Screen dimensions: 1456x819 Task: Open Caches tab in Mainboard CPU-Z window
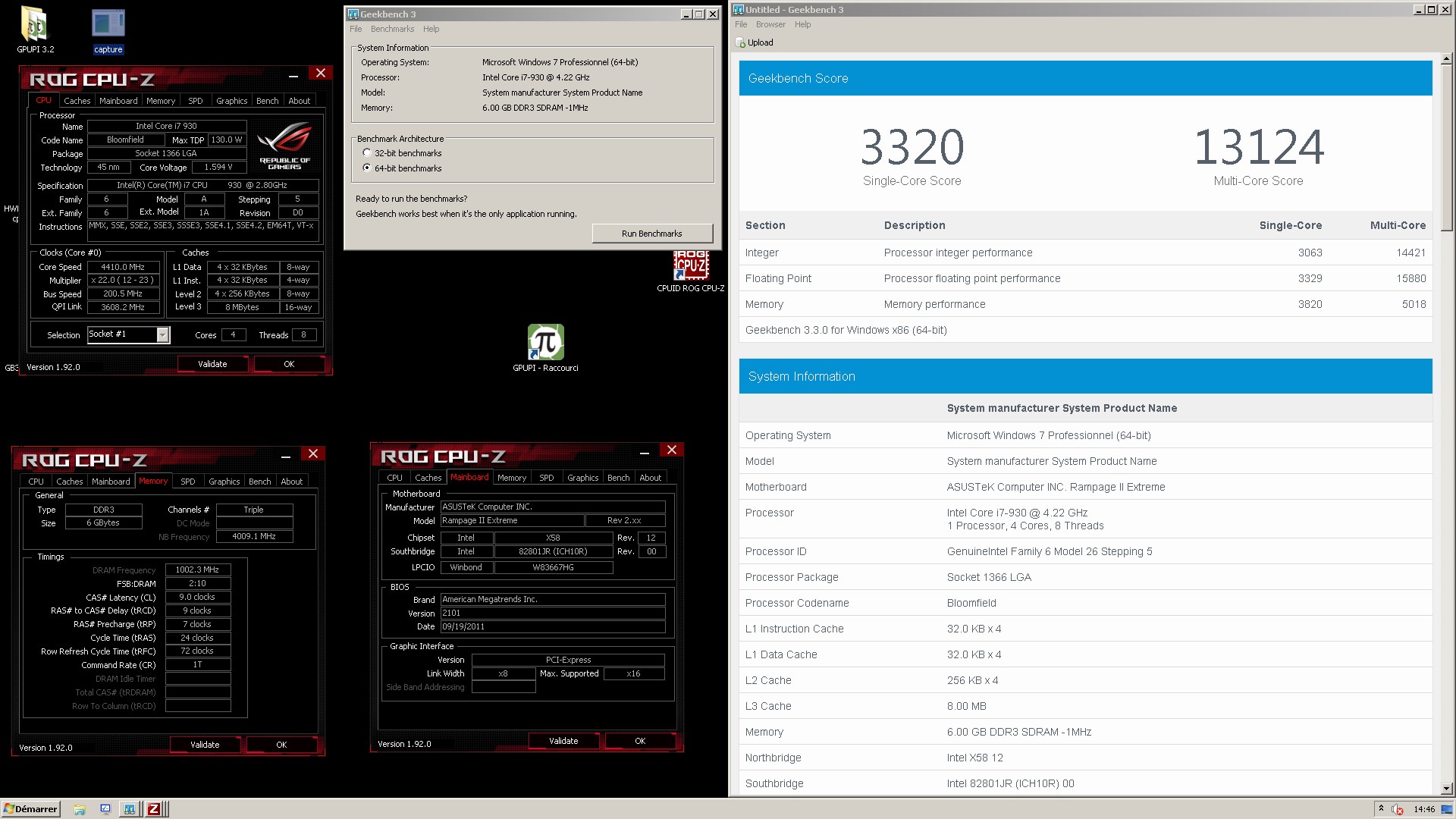(428, 478)
